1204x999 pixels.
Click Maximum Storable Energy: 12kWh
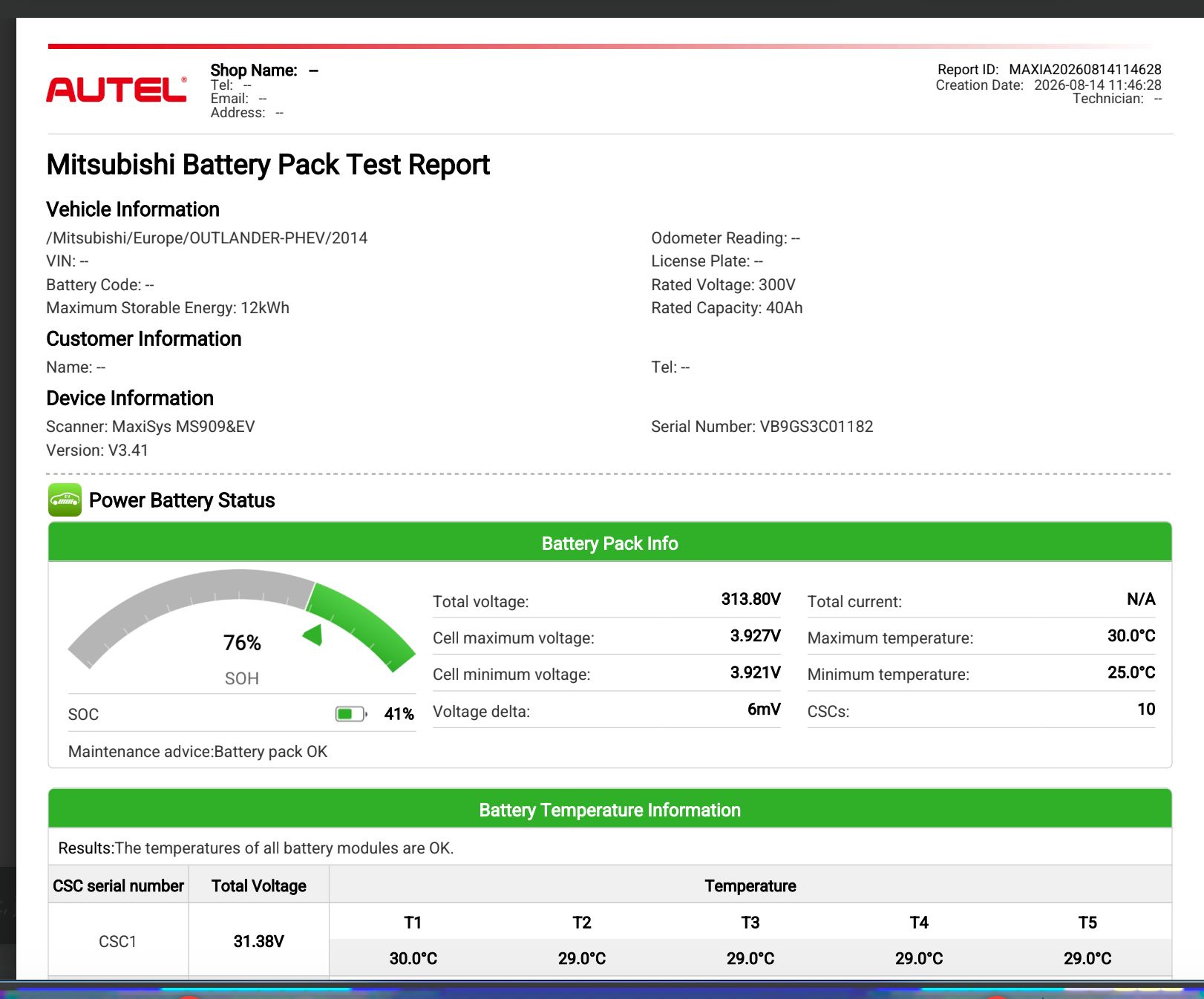168,308
